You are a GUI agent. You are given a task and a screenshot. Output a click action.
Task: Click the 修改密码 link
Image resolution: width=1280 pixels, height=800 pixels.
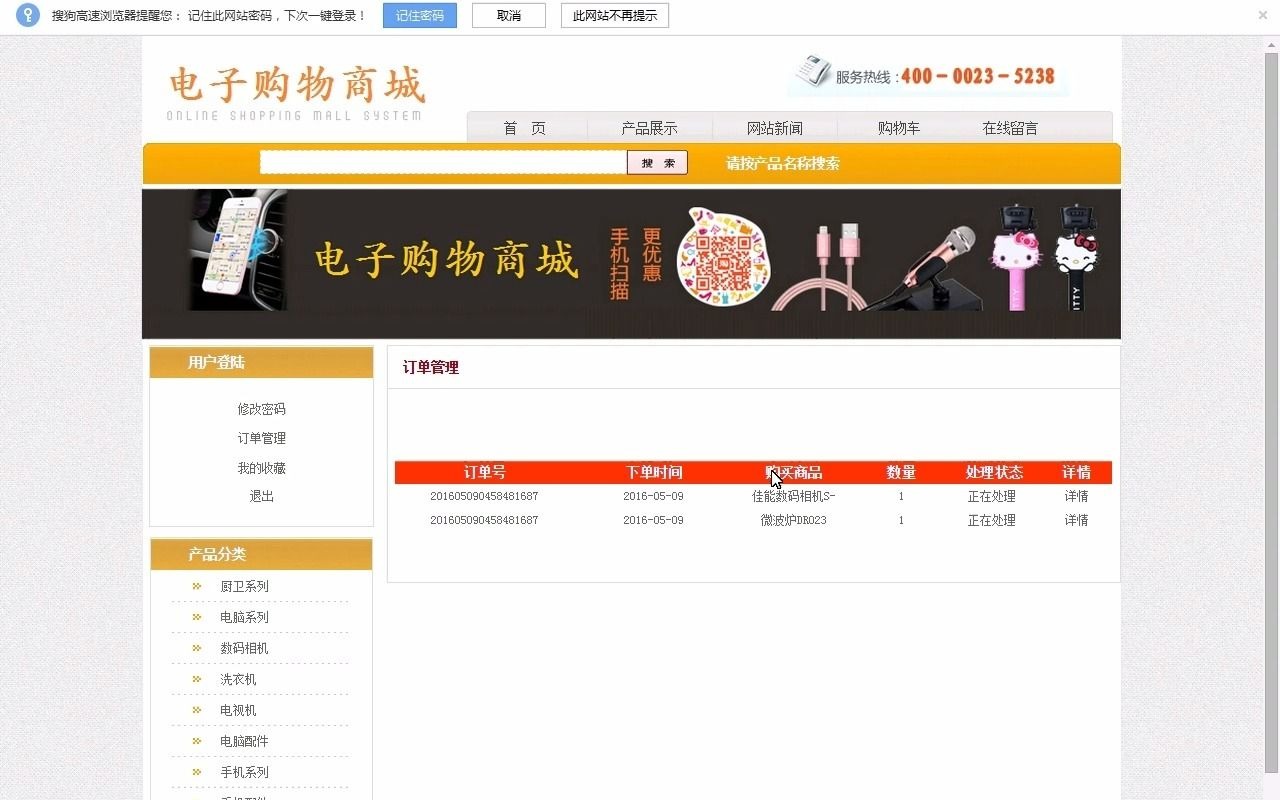pos(261,409)
